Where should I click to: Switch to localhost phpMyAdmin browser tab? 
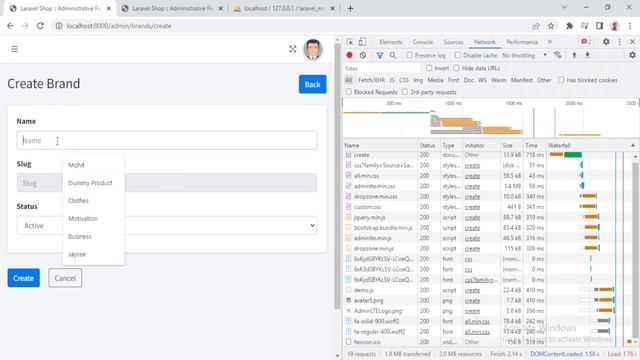[x=283, y=8]
